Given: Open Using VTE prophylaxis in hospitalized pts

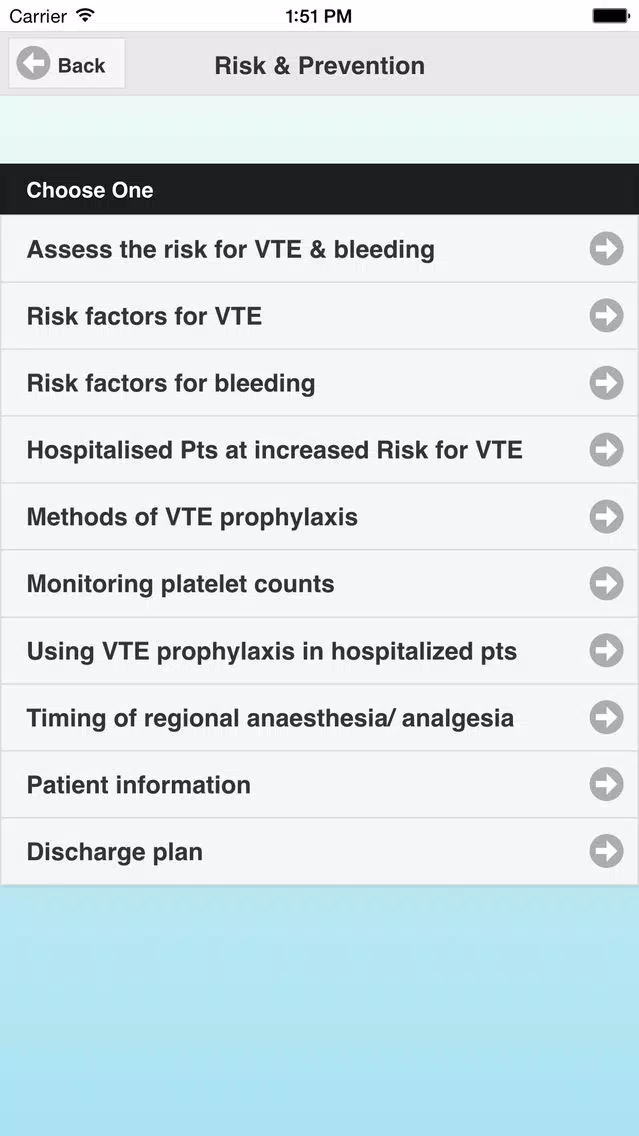Looking at the screenshot, I should (320, 651).
